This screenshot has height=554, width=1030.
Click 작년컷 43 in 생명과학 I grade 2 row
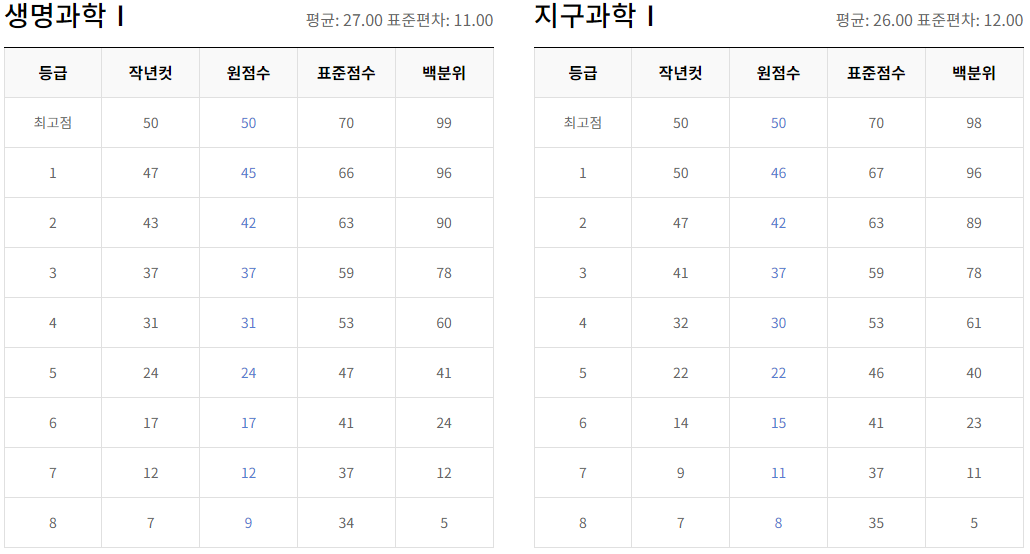pyautogui.click(x=150, y=223)
